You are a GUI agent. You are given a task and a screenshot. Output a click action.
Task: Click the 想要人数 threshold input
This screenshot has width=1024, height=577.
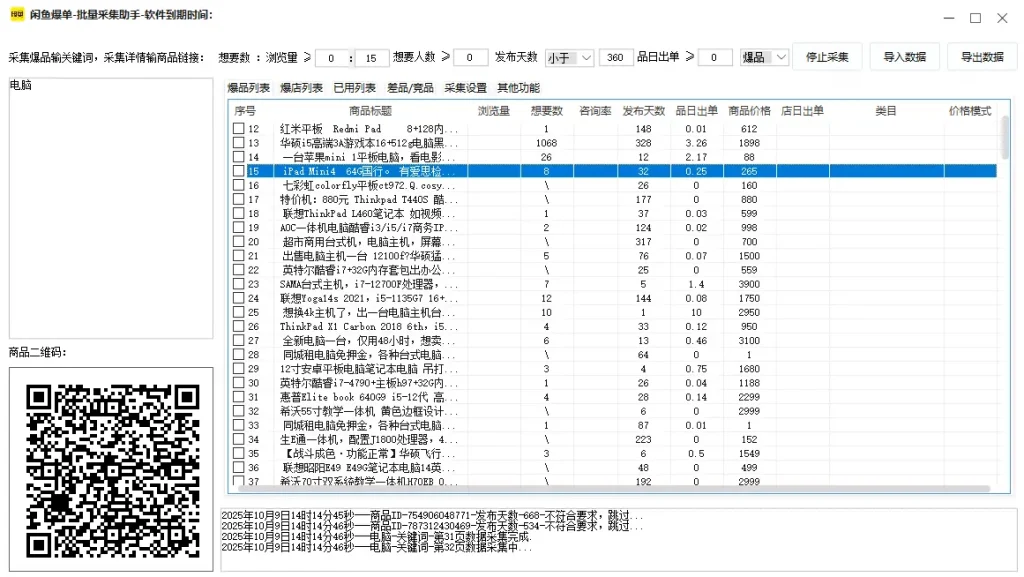pos(471,57)
